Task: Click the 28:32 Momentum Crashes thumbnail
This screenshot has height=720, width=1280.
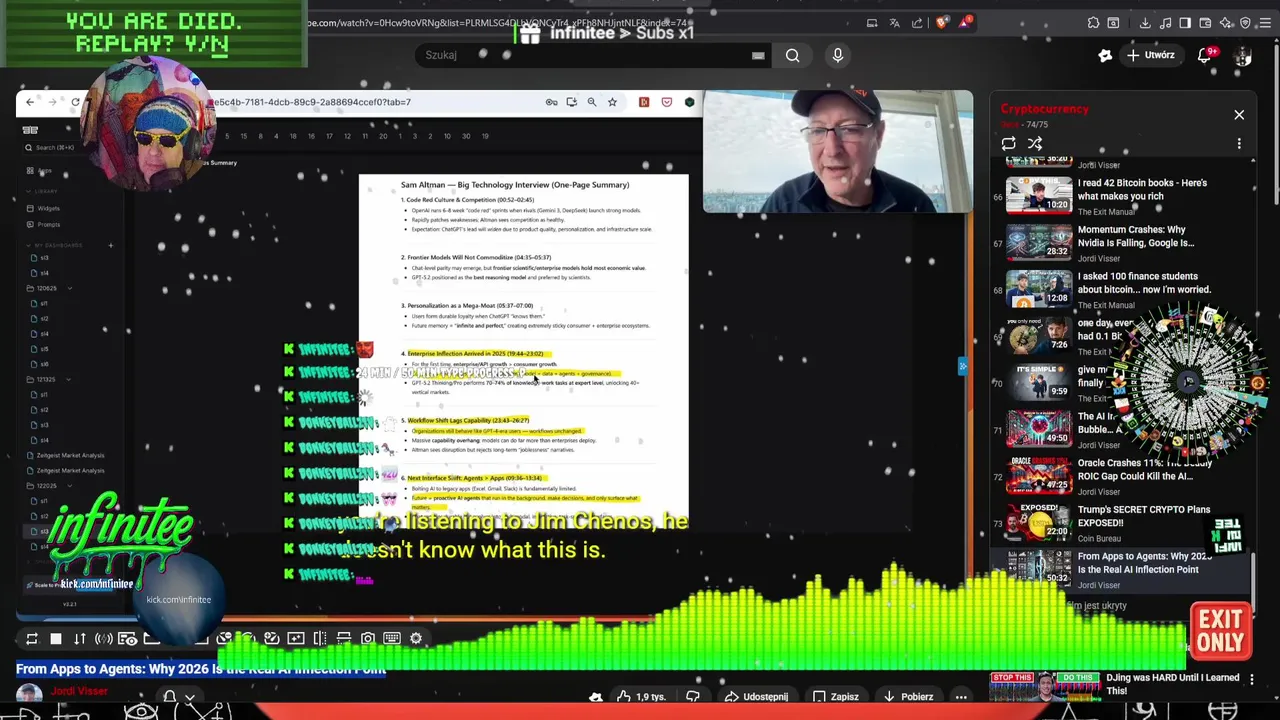Action: click(x=1038, y=242)
